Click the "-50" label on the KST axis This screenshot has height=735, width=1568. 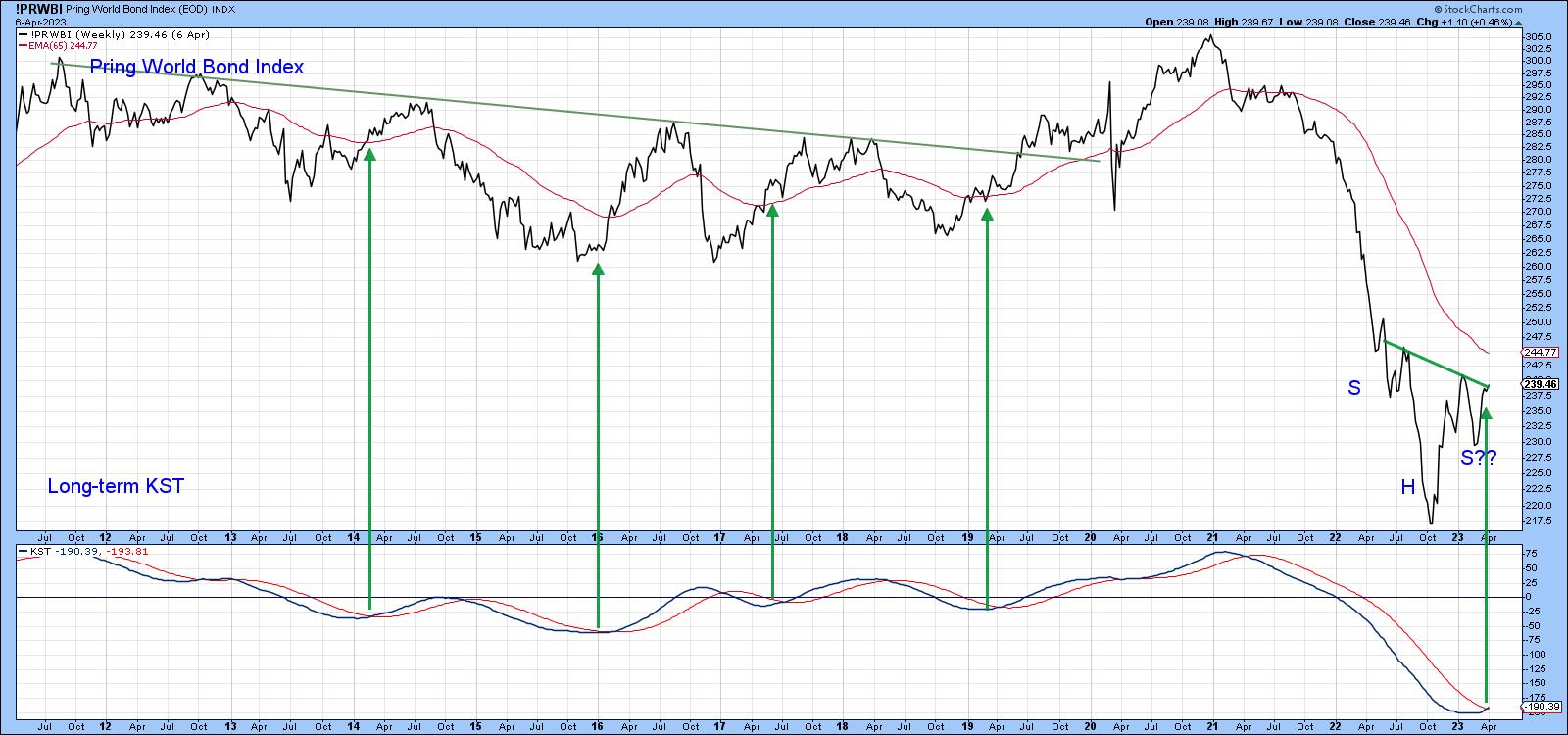click(1533, 625)
